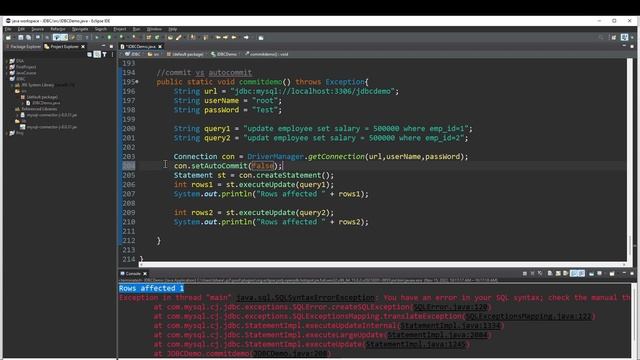Image resolution: width=640 pixels, height=360 pixels.
Task: Expand the FirstProject node in tree
Action: 7,67
